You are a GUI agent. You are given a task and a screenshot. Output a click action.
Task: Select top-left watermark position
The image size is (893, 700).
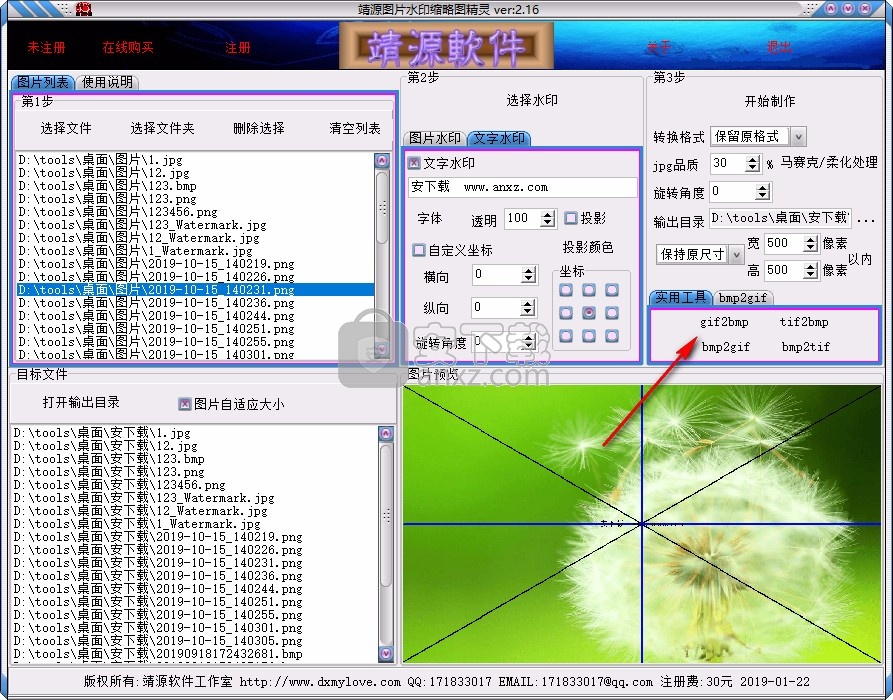point(566,290)
